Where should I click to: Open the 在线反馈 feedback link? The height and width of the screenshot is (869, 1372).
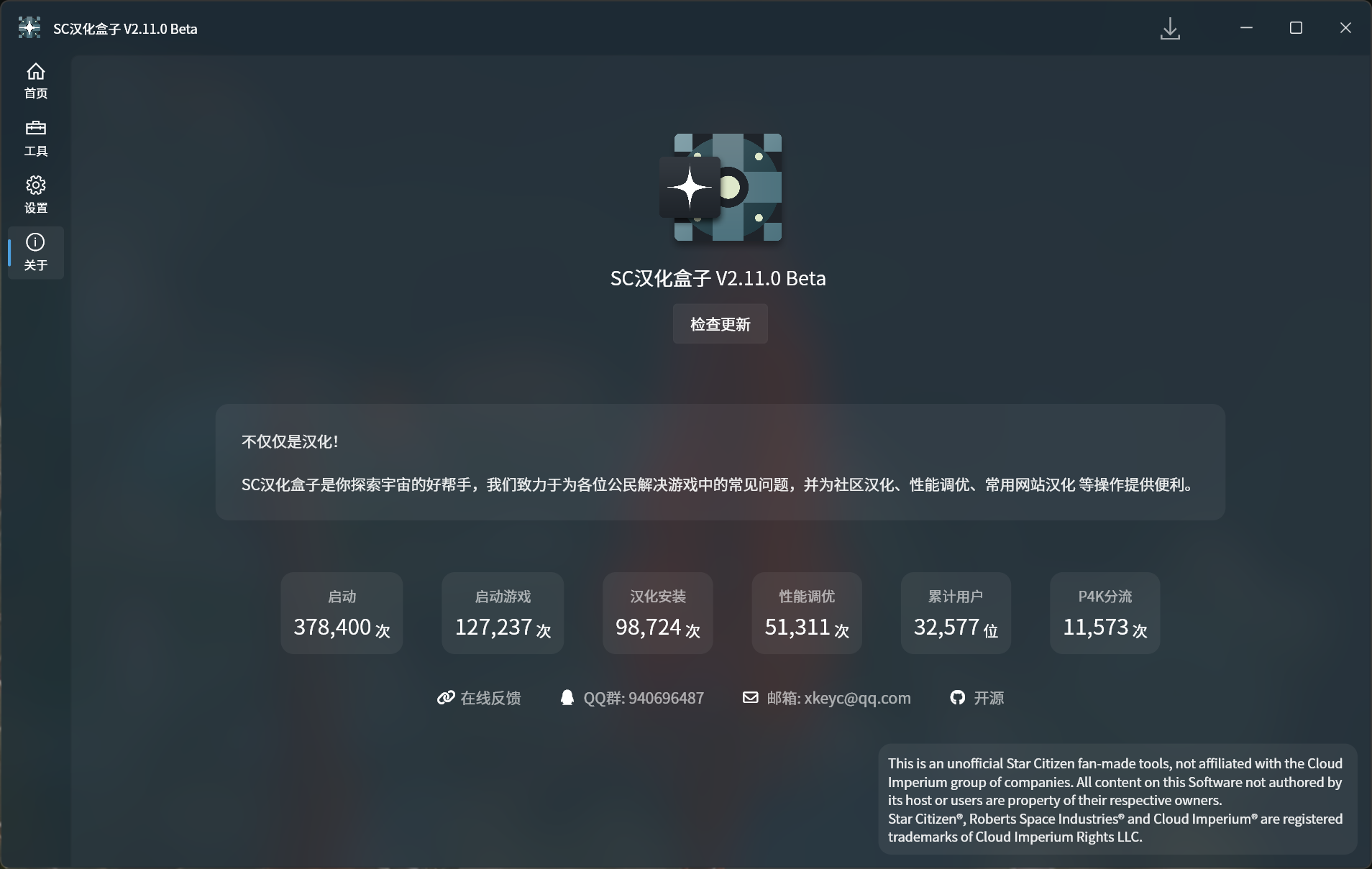(x=479, y=698)
